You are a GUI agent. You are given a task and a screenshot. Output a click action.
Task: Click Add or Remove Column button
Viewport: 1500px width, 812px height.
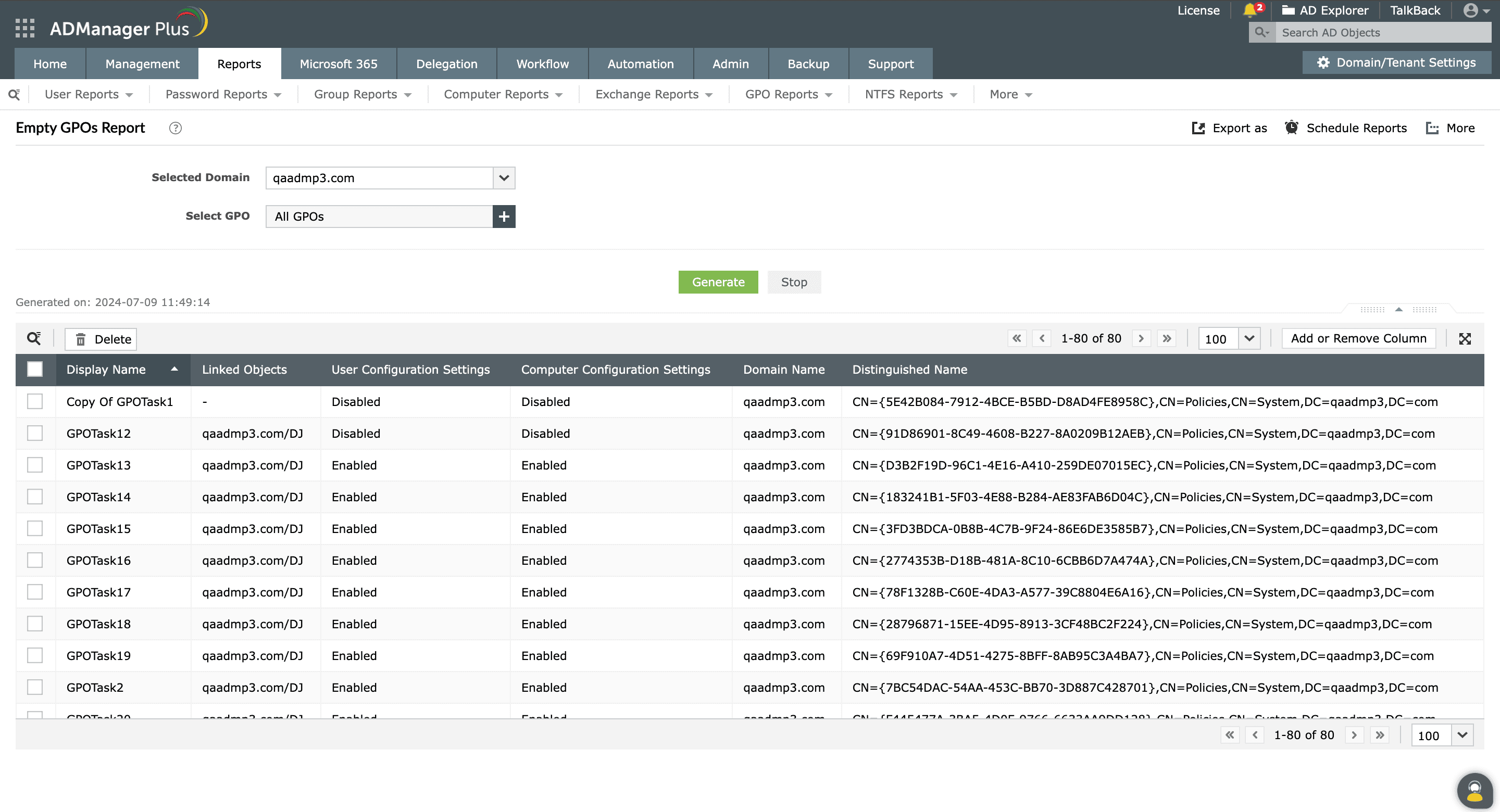tap(1358, 339)
